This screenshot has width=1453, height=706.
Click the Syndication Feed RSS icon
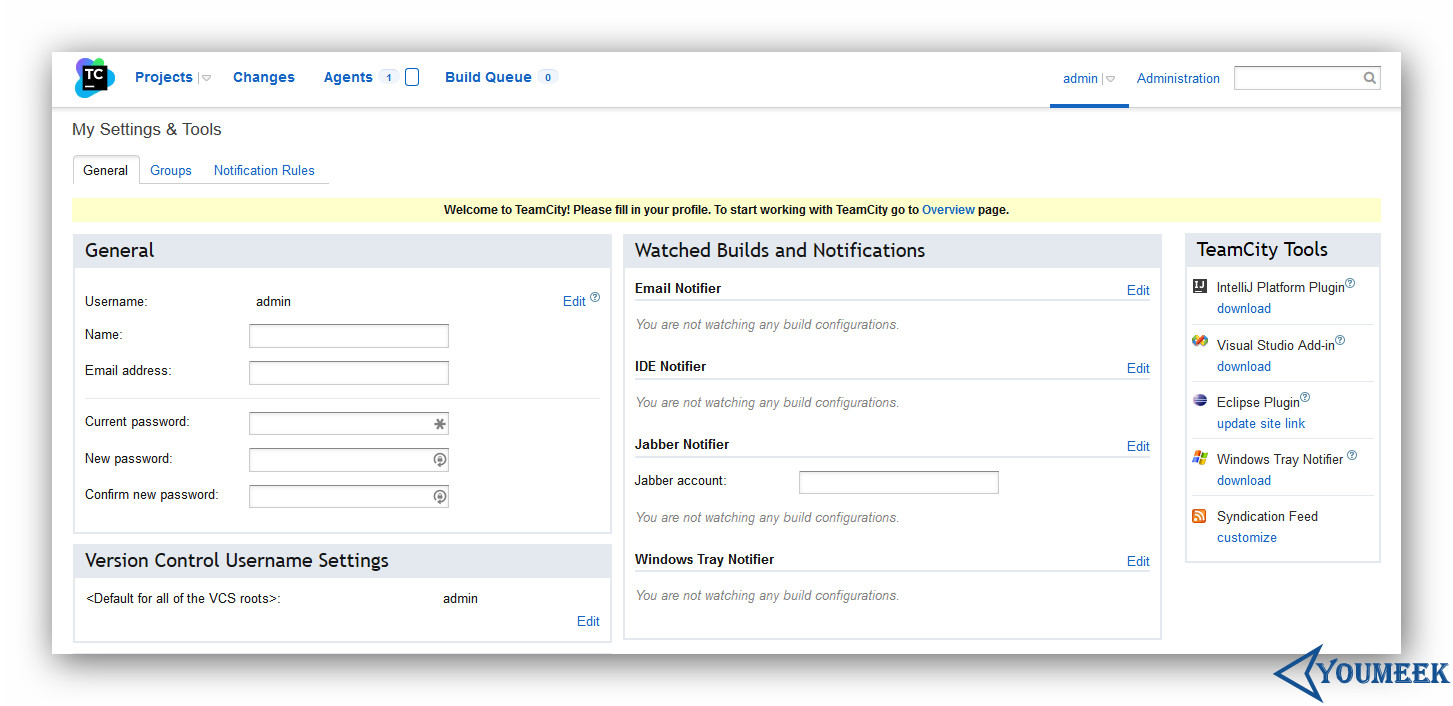click(x=1200, y=516)
